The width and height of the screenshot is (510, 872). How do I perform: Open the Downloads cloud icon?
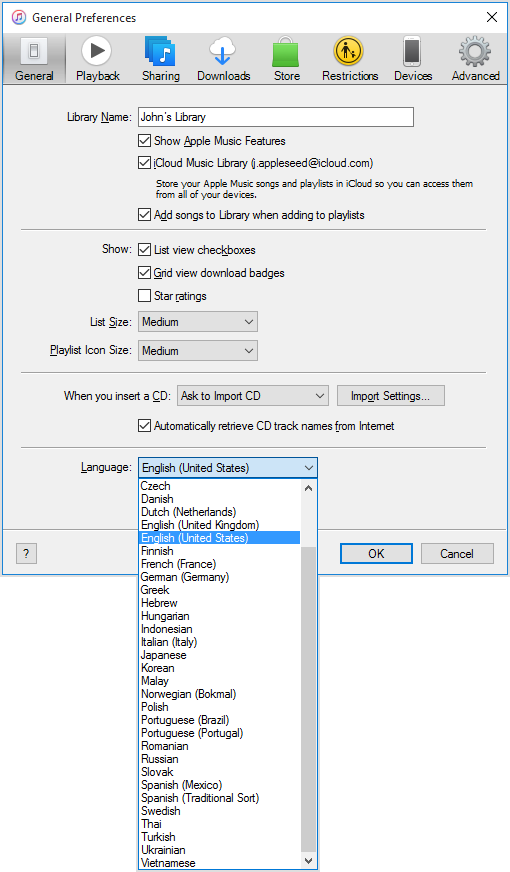coord(223,51)
